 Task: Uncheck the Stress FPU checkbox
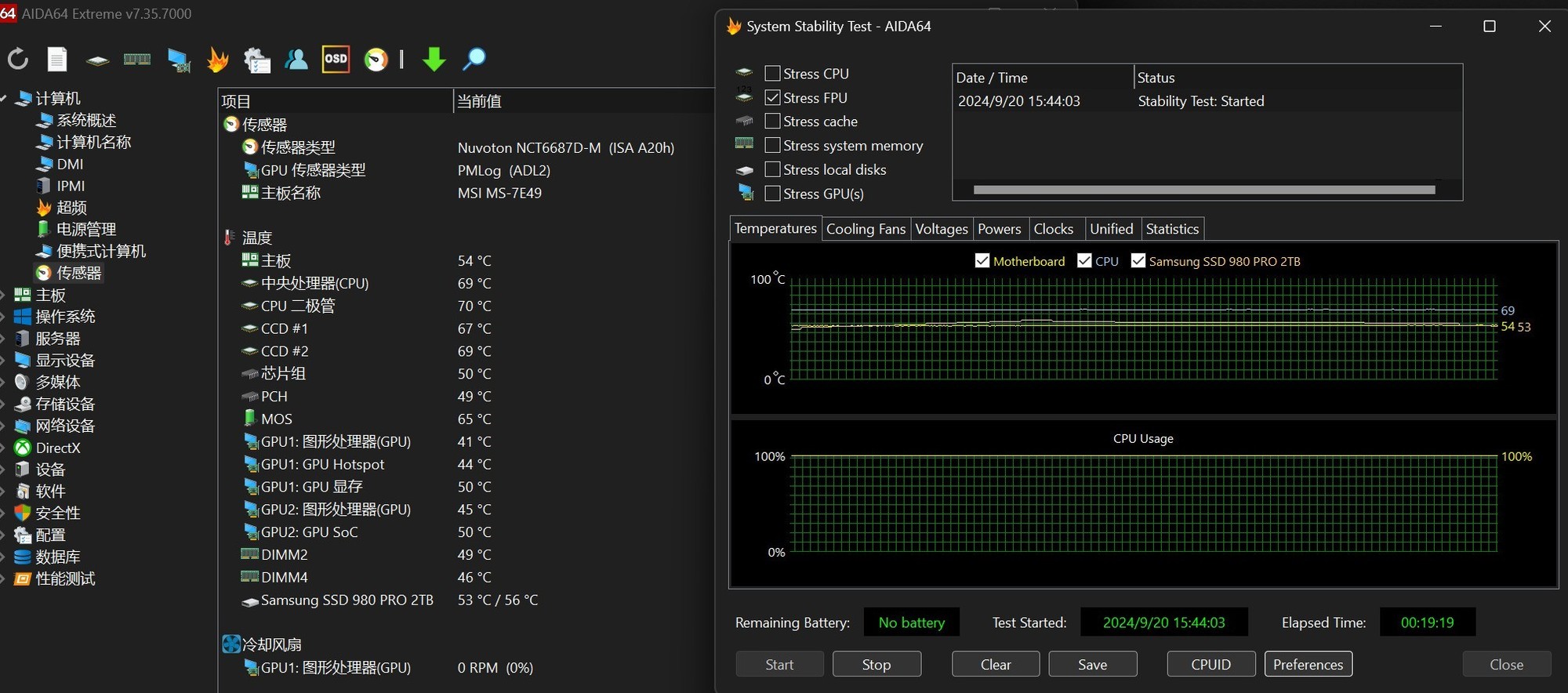772,98
